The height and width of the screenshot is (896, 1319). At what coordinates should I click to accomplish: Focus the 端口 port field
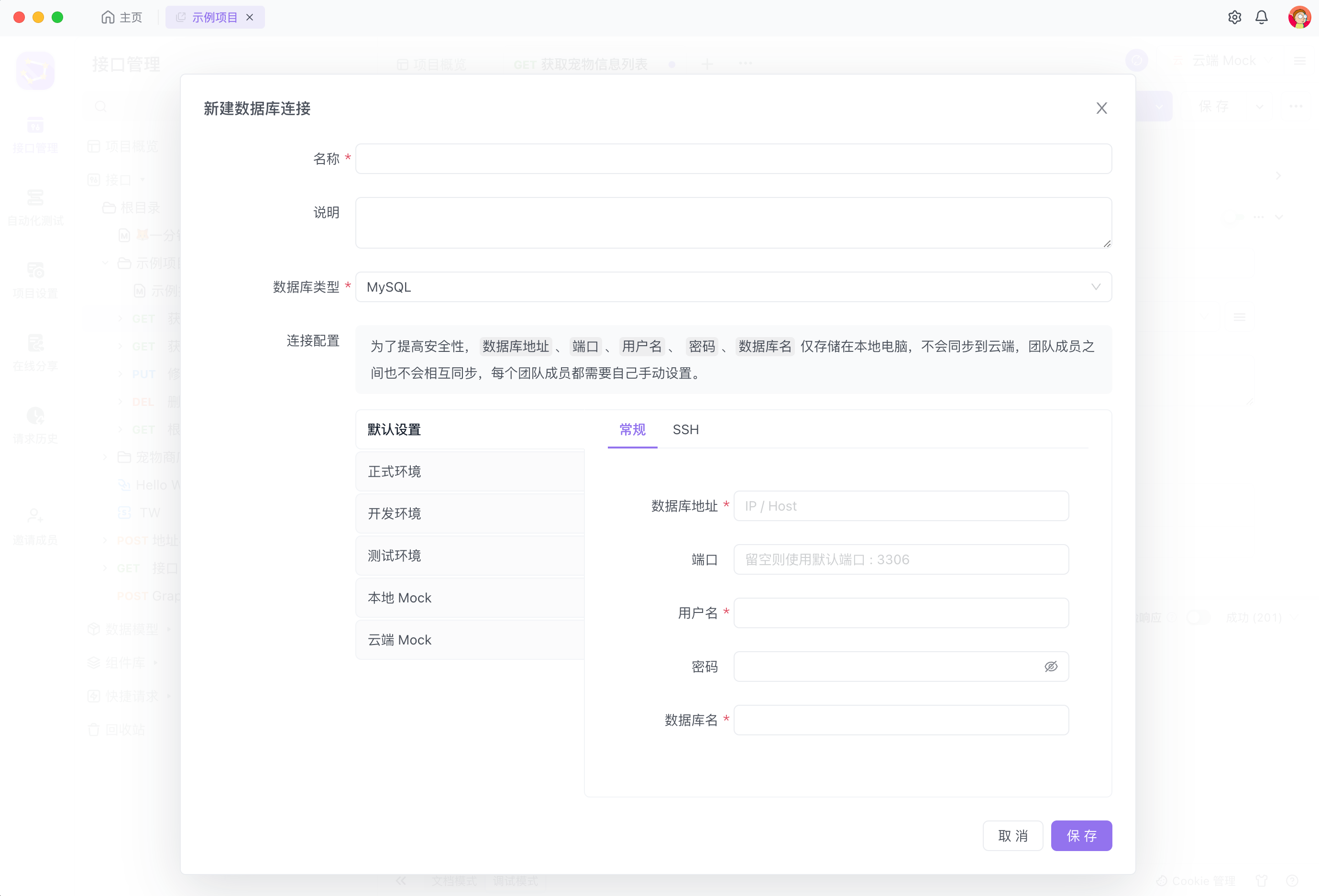(901, 559)
